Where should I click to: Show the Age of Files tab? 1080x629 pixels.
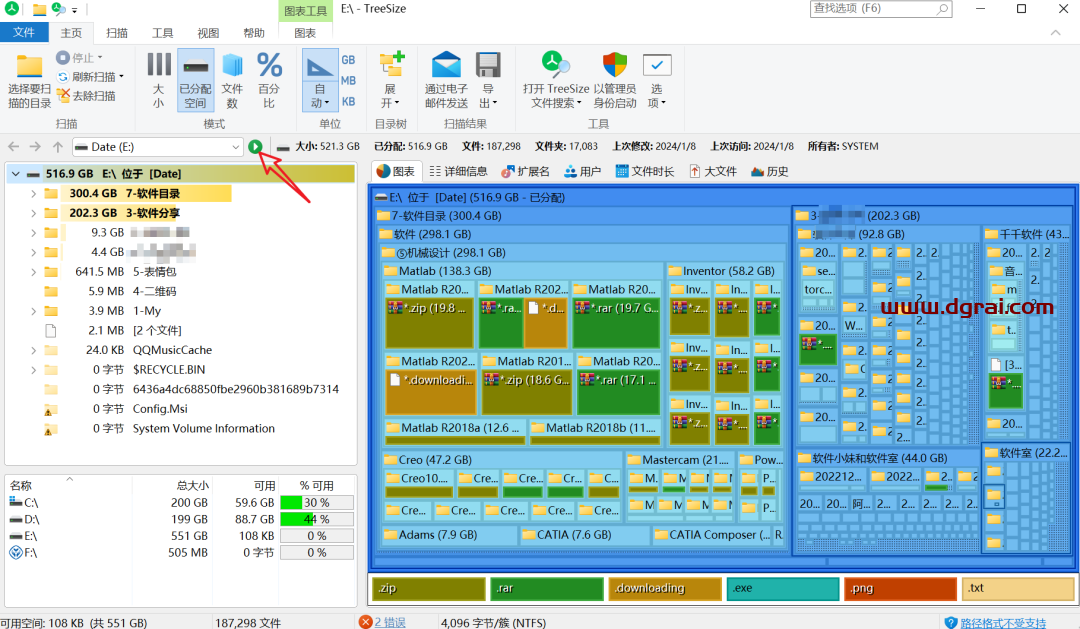pos(645,172)
